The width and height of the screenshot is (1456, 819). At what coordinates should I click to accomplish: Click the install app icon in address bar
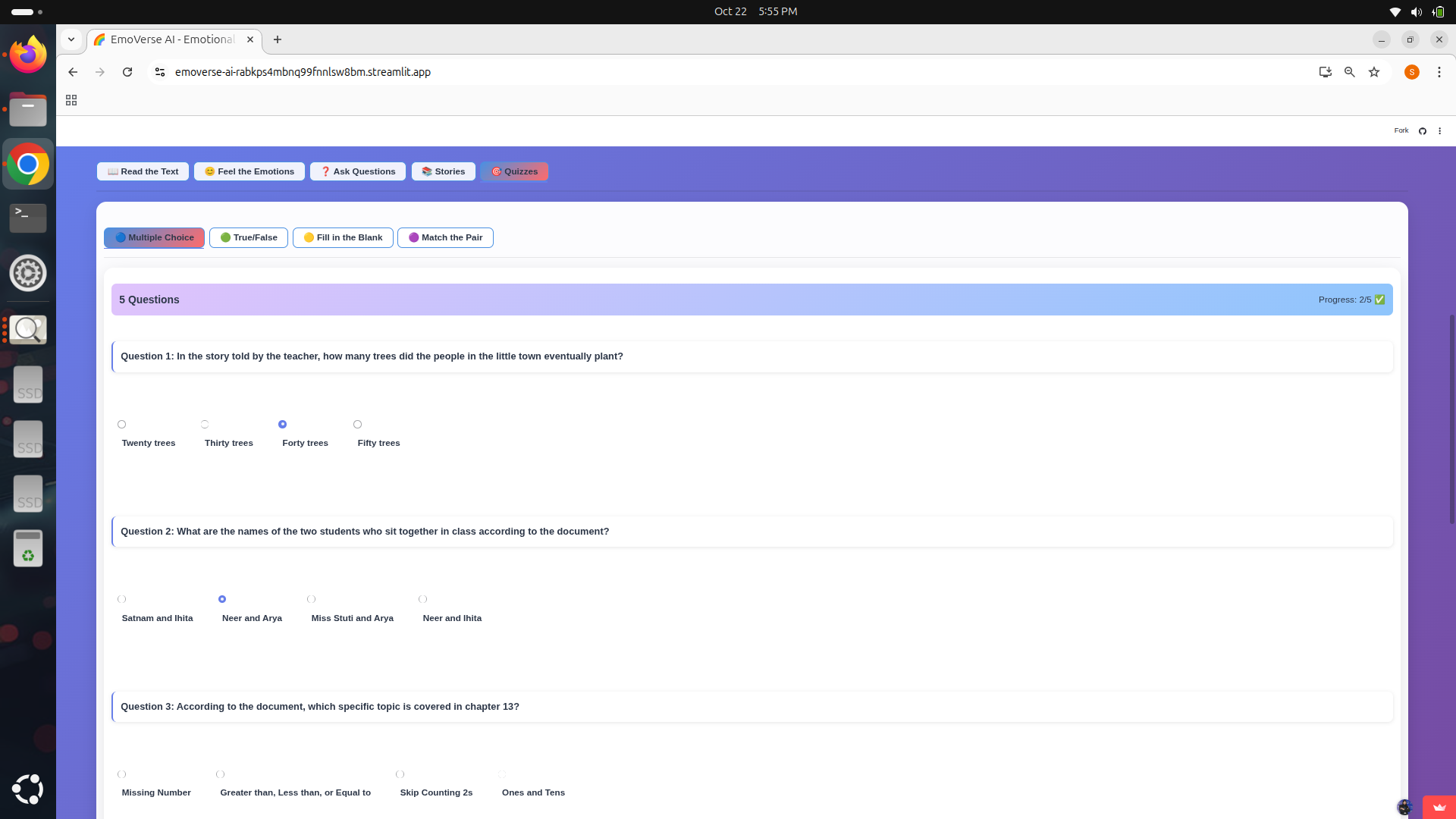(1325, 72)
